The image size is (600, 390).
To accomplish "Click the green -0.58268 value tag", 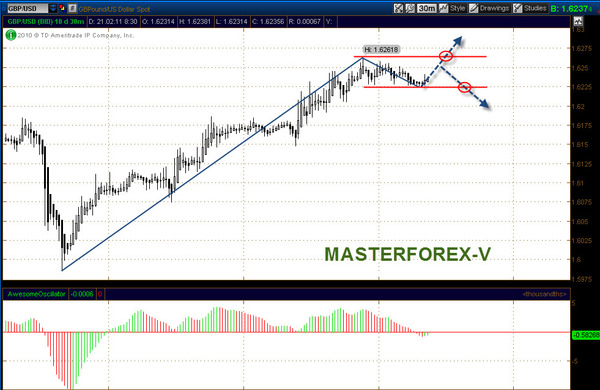I will [x=586, y=335].
